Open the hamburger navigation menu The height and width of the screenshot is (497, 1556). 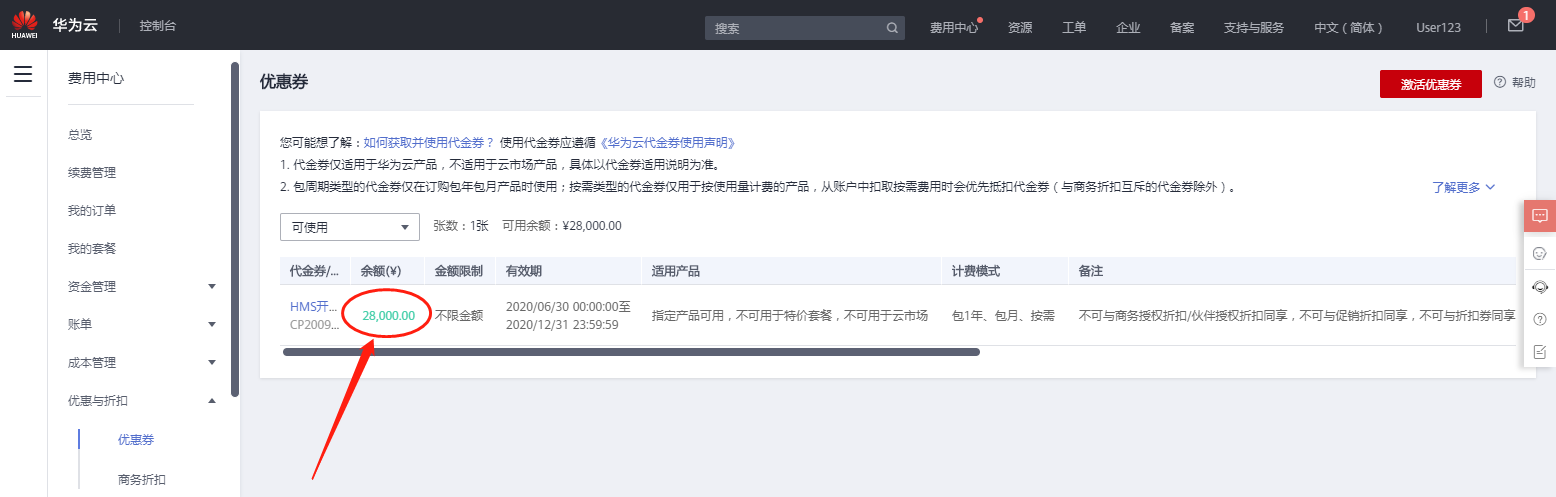[x=23, y=74]
